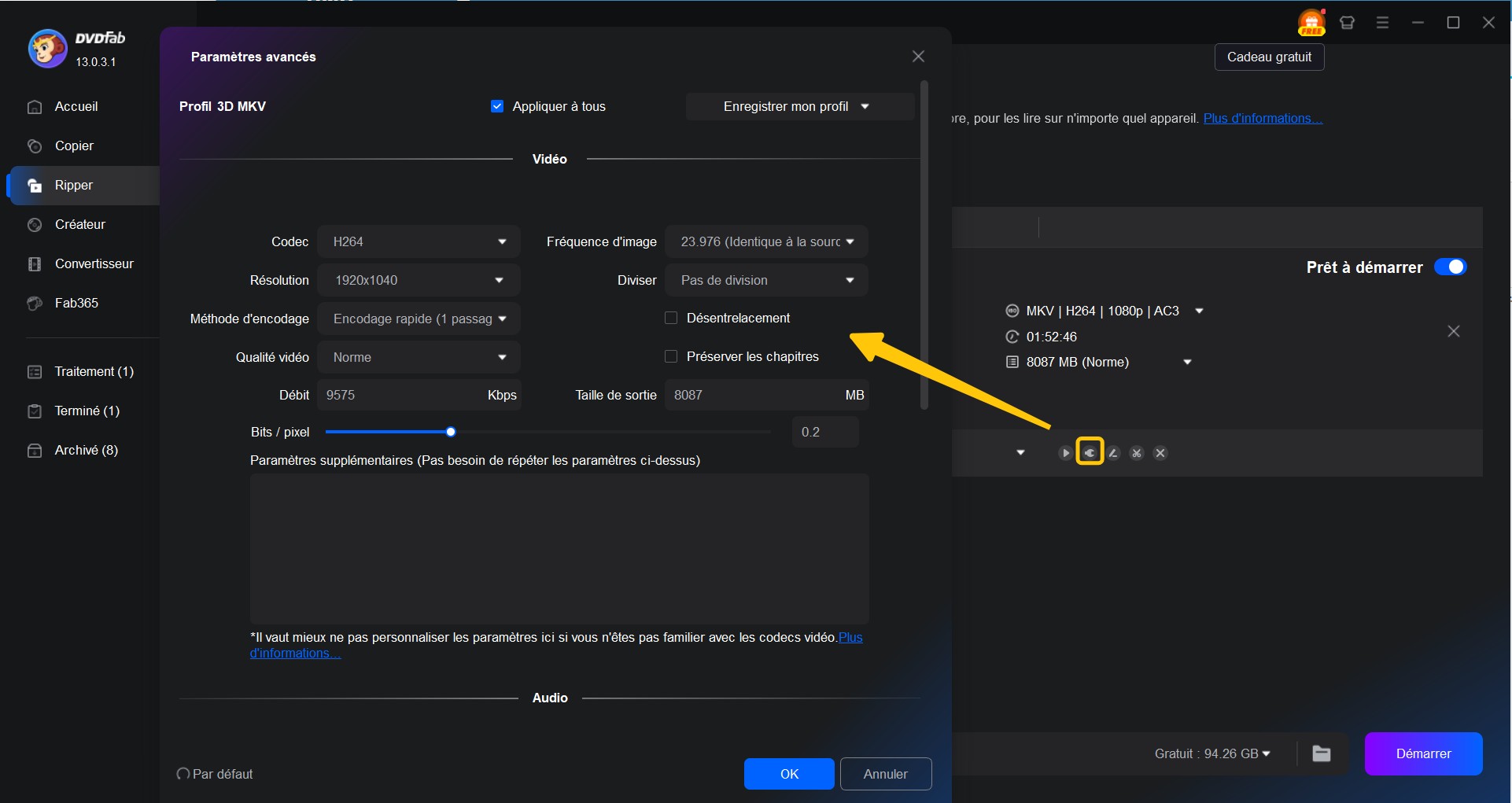Viewport: 1512px width, 803px height.
Task: Click the Paramètres supplémentaires text area
Action: coord(559,549)
